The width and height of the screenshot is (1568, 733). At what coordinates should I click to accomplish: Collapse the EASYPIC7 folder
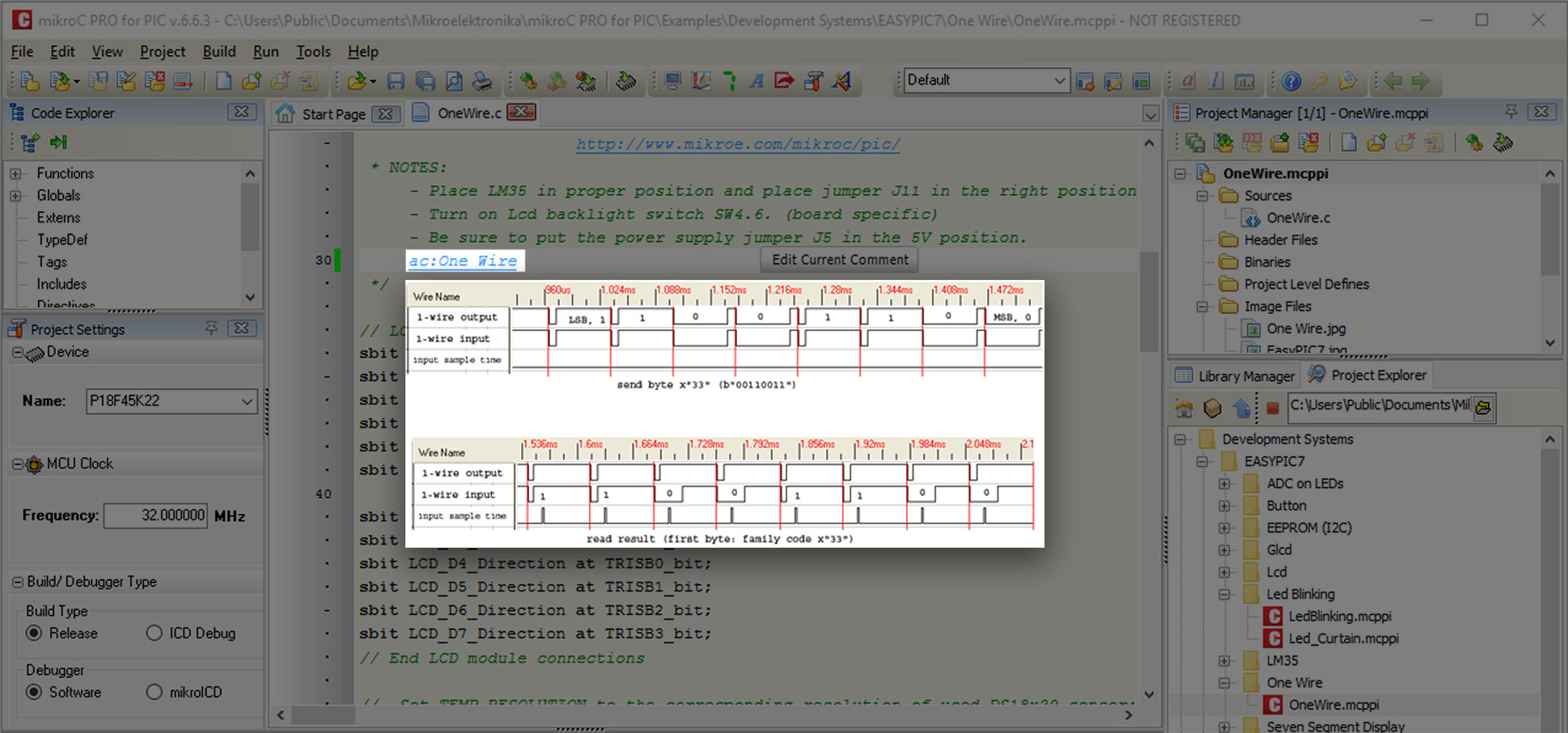point(1202,462)
